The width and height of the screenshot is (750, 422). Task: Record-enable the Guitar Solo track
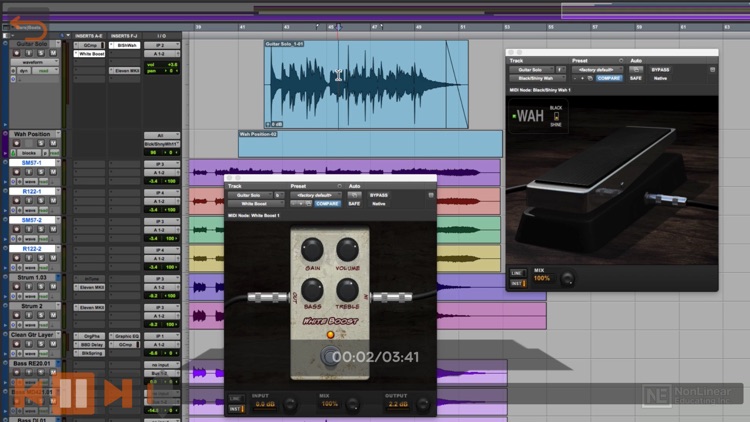[17, 53]
